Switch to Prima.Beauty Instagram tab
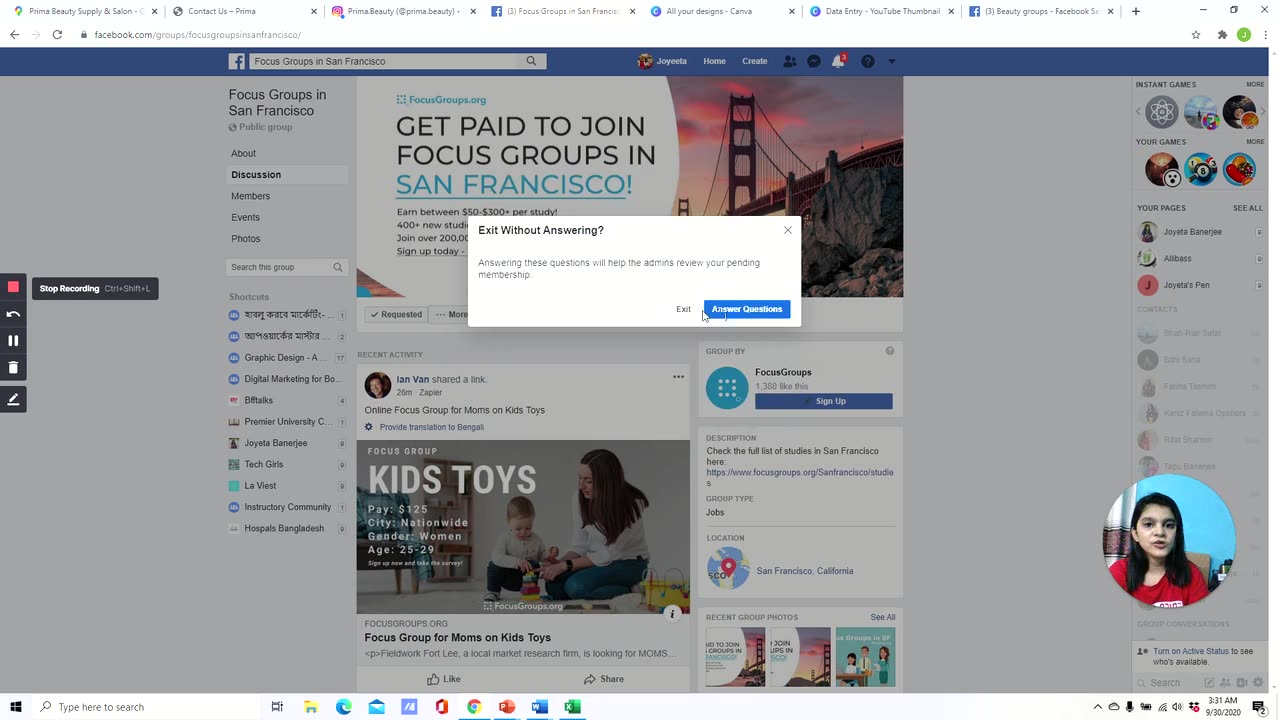The image size is (1280, 720). 401,11
